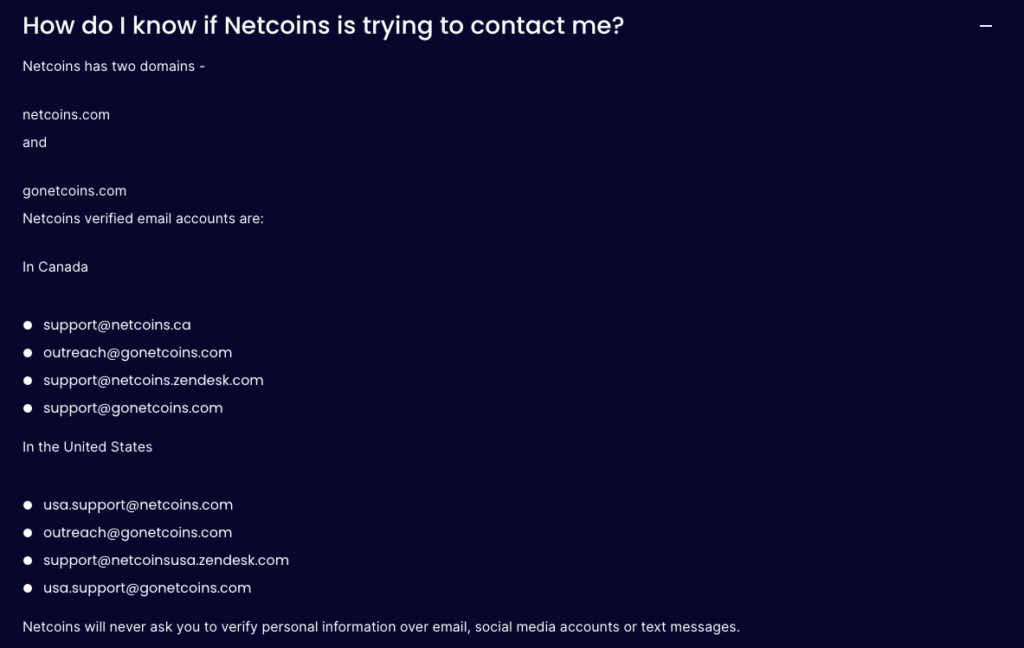Click "Netcoins verified email accounts are:" text
This screenshot has width=1024, height=648.
[143, 219]
